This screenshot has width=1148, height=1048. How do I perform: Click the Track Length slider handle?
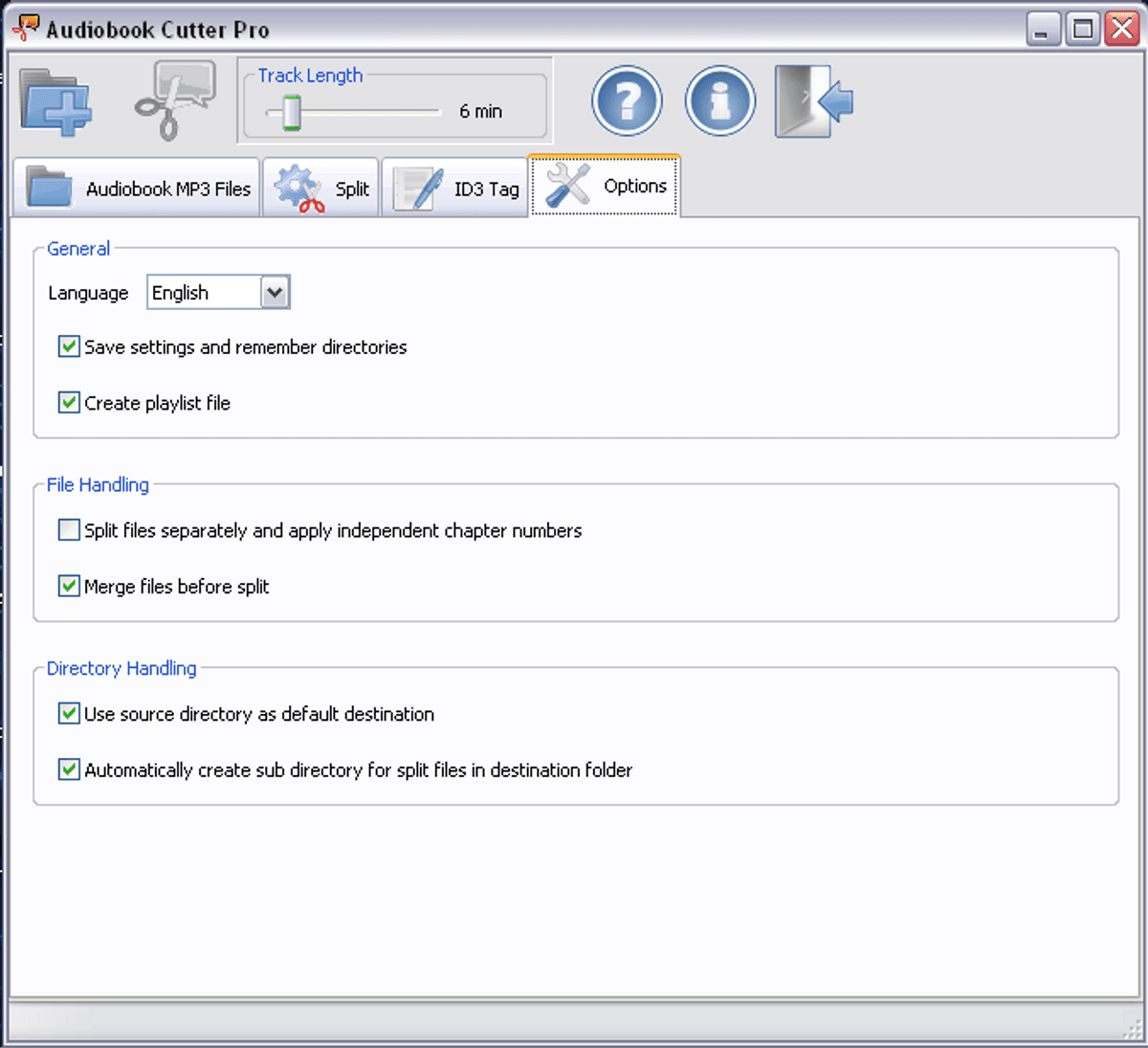click(291, 113)
